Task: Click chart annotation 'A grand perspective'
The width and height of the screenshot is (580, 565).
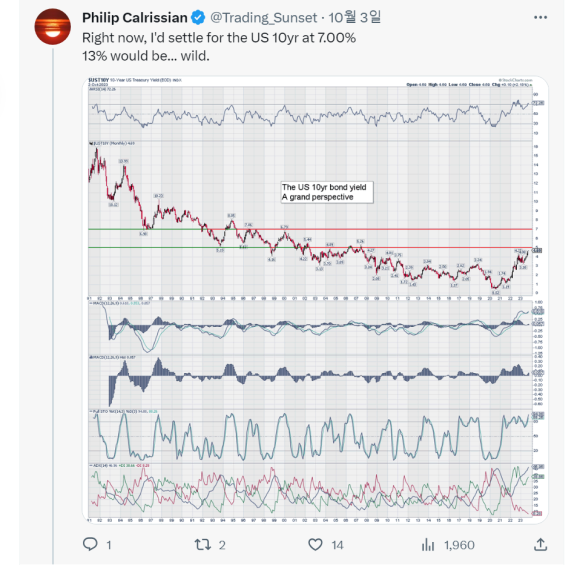Action: click(x=317, y=197)
